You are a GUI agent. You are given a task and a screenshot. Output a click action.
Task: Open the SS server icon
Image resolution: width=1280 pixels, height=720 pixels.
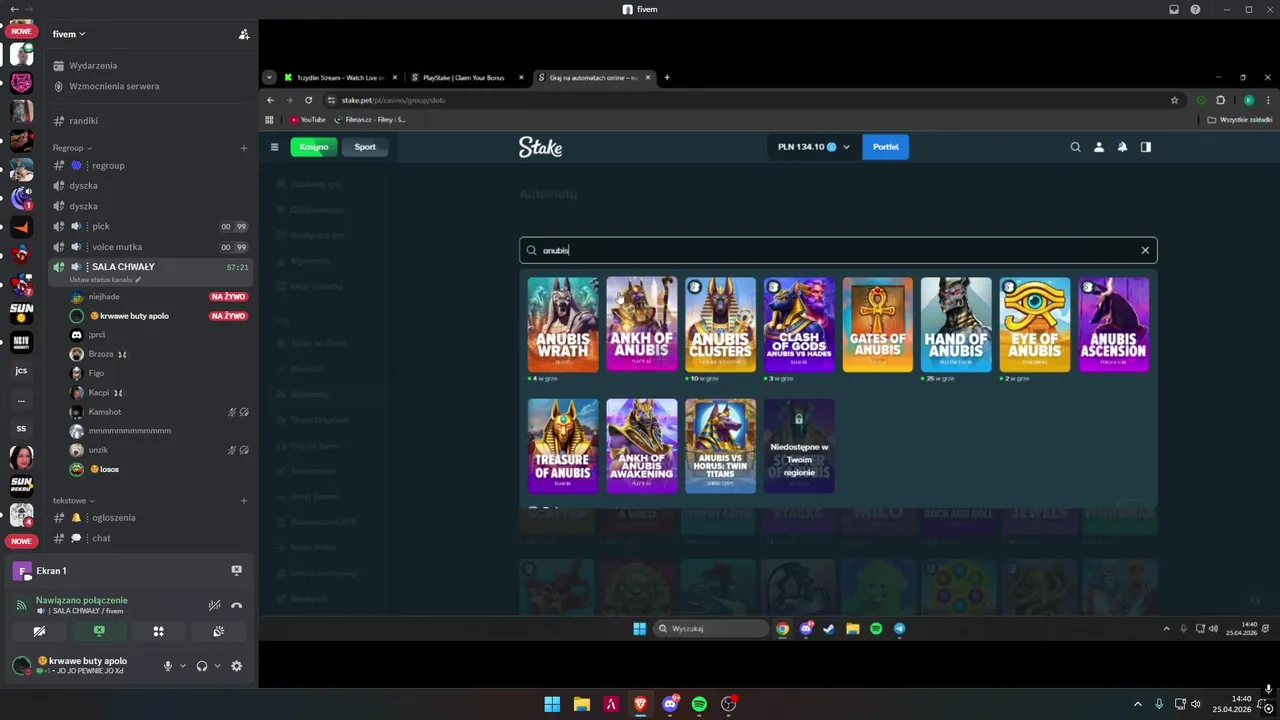point(21,428)
